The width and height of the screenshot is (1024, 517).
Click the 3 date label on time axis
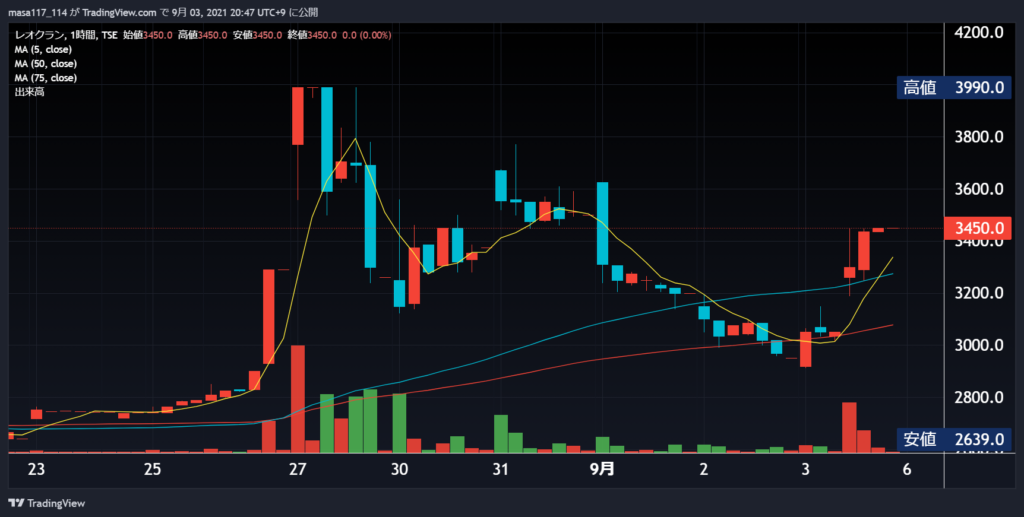[x=805, y=469]
